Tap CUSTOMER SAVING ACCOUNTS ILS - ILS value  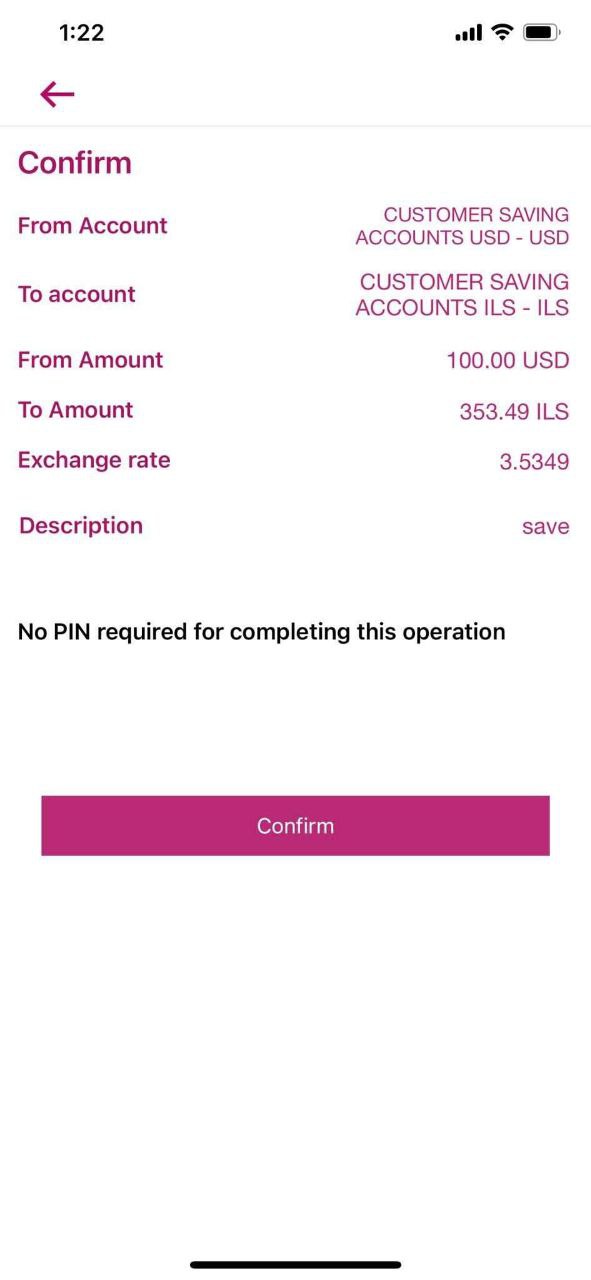[x=462, y=295]
